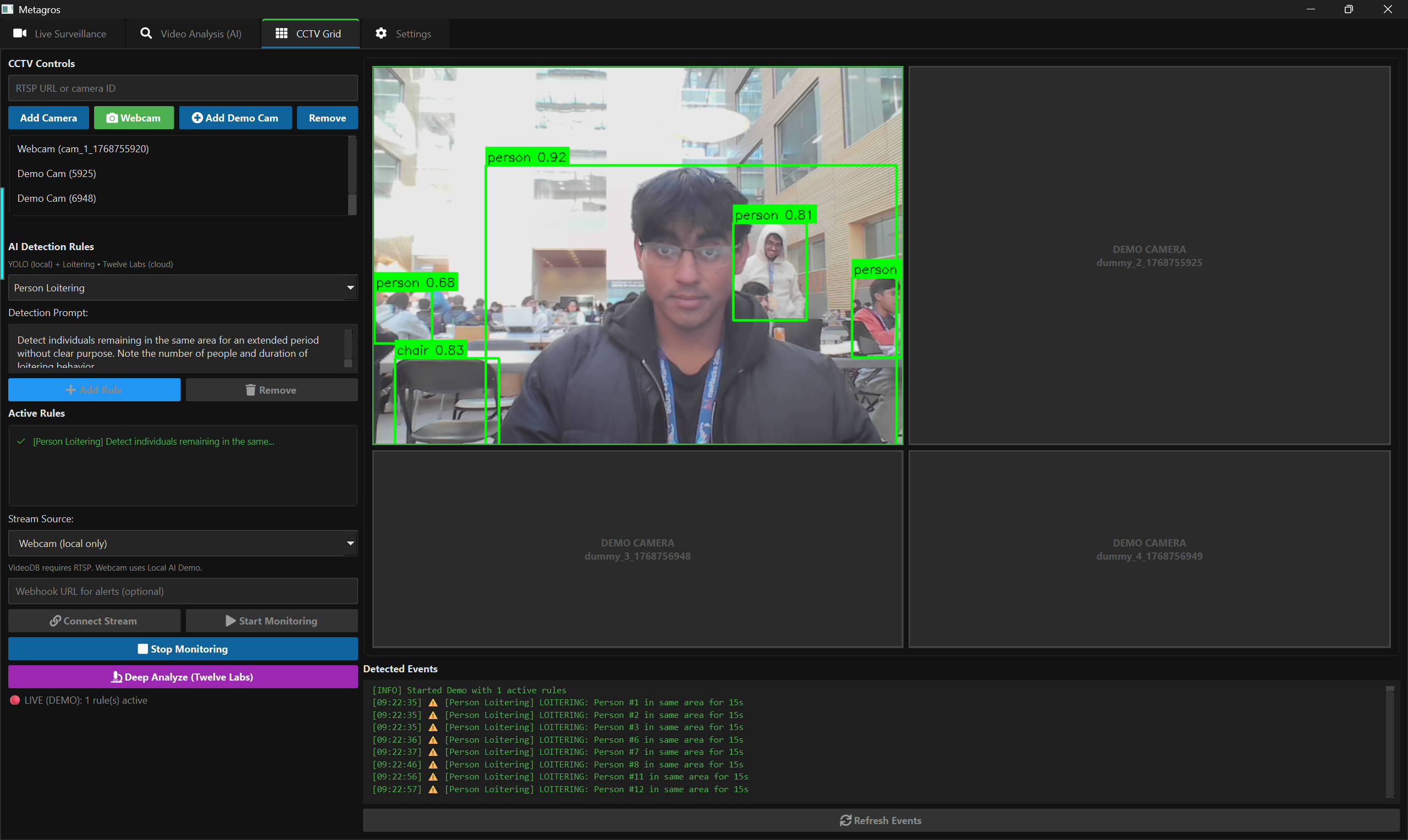Click the camera icon on Webcam button
Viewport: 1408px width, 840px height.
click(112, 118)
